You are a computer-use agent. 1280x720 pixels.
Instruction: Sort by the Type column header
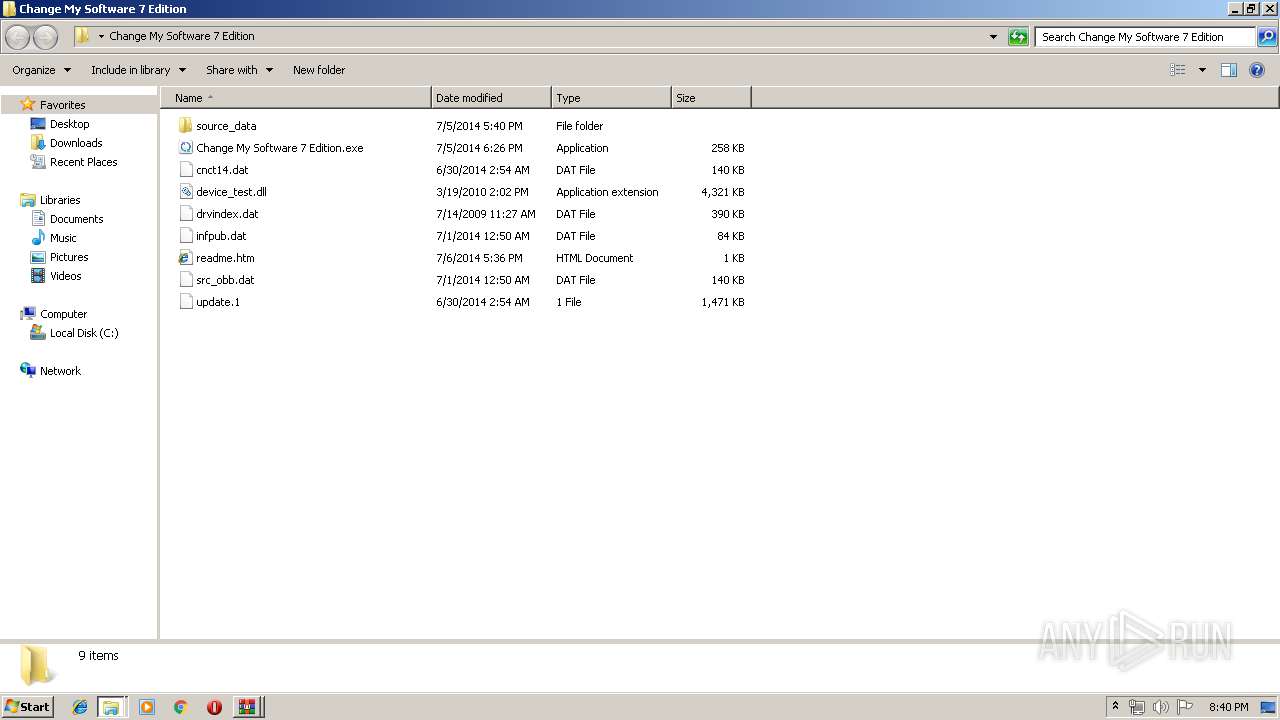611,98
